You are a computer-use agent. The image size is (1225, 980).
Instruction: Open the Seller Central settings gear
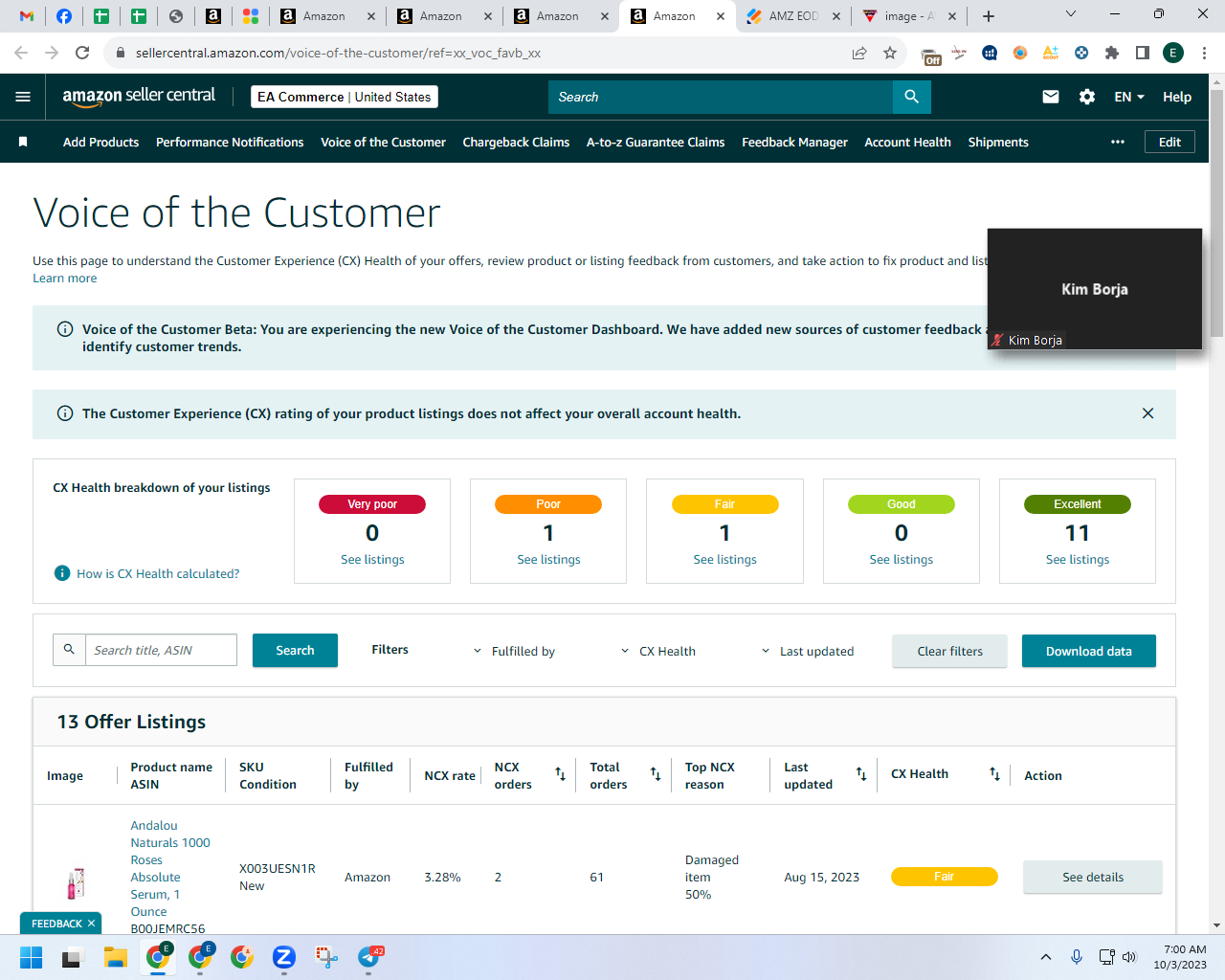pyautogui.click(x=1087, y=97)
